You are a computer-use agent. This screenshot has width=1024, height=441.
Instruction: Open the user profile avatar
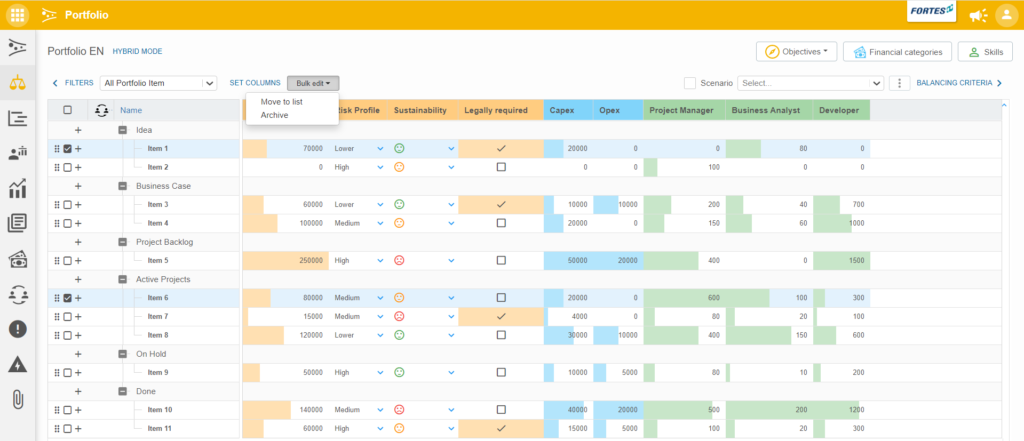(x=1006, y=15)
